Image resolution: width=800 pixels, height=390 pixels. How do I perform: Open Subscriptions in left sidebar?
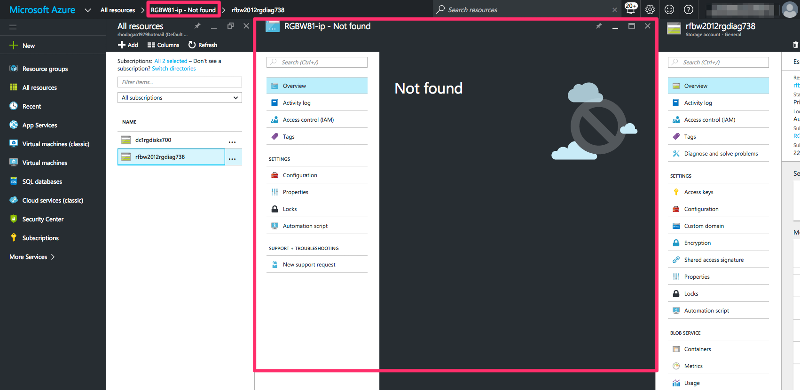[x=34, y=238]
